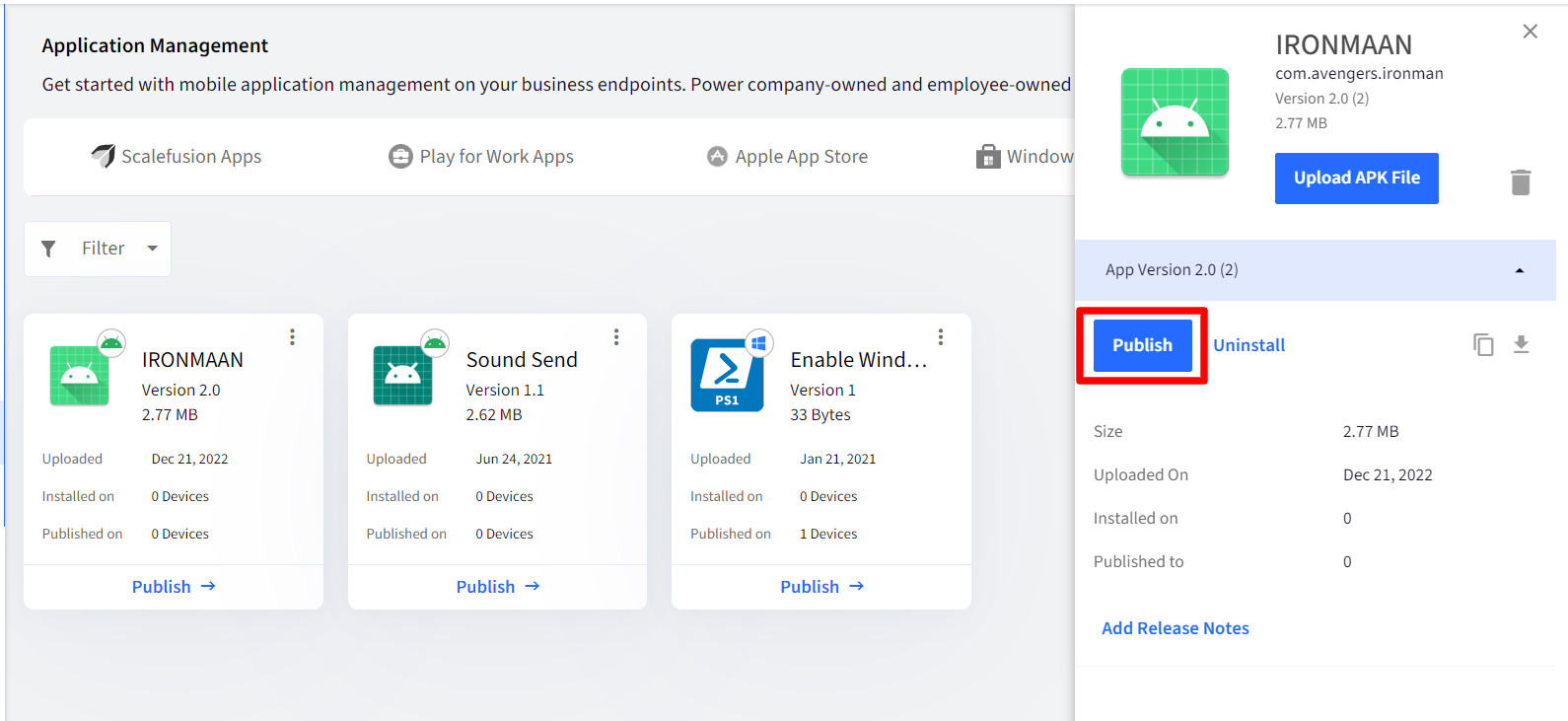The image size is (1568, 721).
Task: Close the IRONMAAN details panel
Action: [x=1530, y=32]
